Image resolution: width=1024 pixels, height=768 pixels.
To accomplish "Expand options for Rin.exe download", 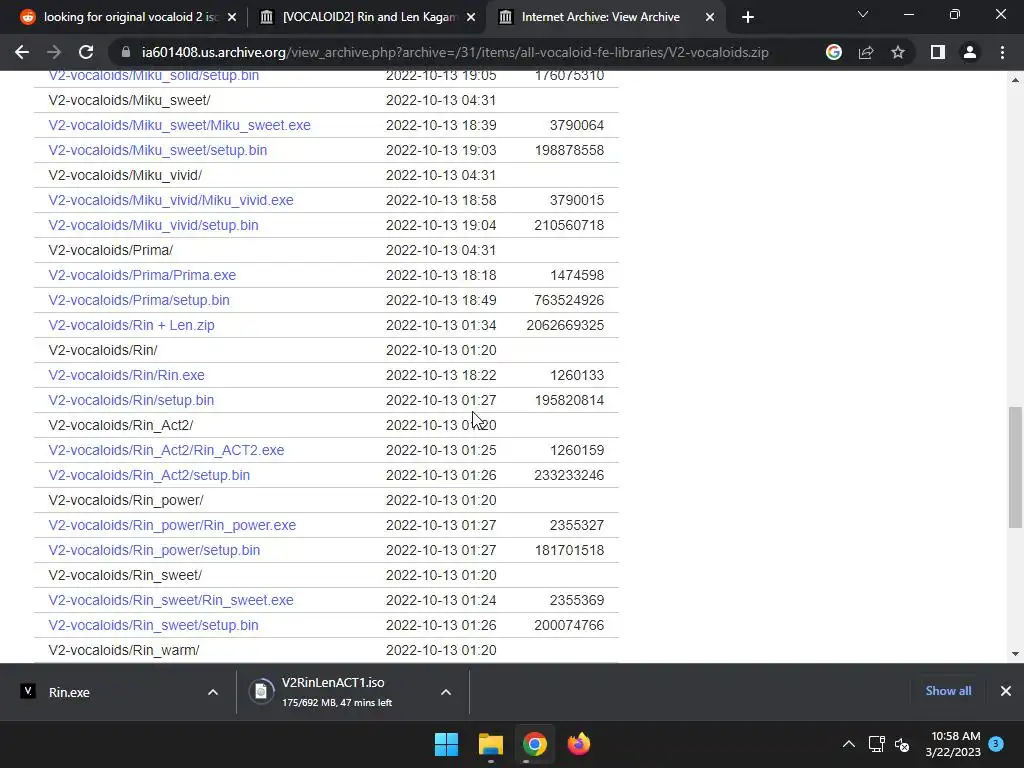I will [213, 692].
